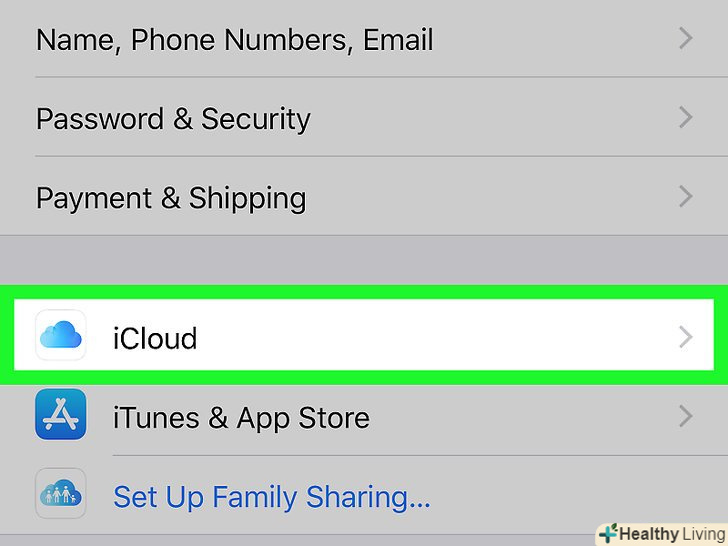Image resolution: width=728 pixels, height=546 pixels.
Task: Expand the iCloud row chevron
Action: click(x=685, y=338)
